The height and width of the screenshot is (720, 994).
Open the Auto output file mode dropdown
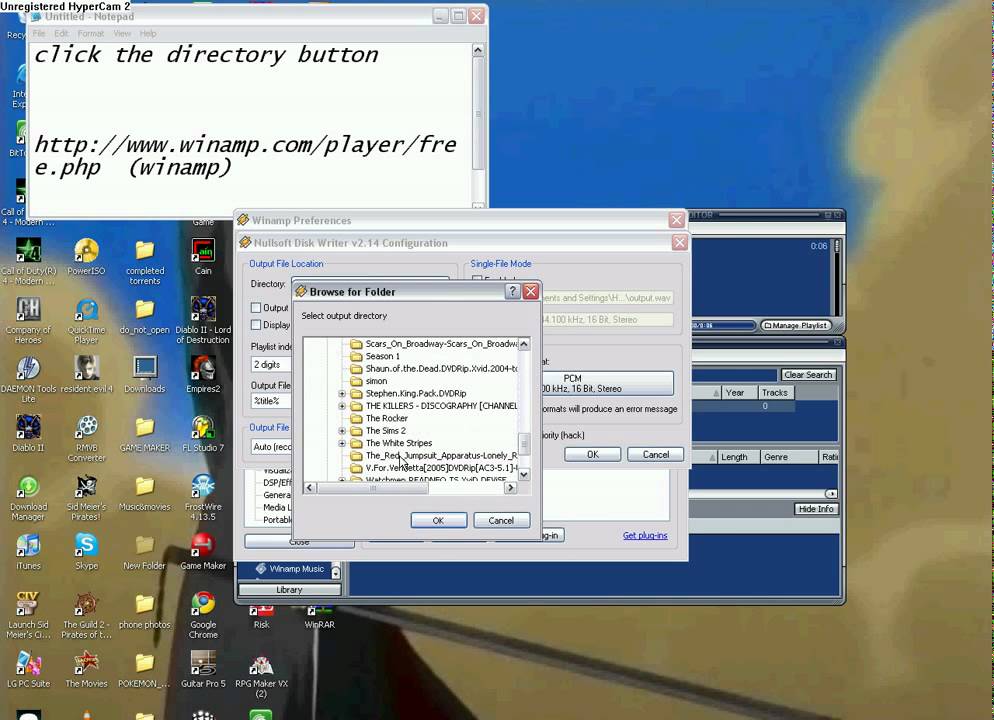pyautogui.click(x=271, y=447)
